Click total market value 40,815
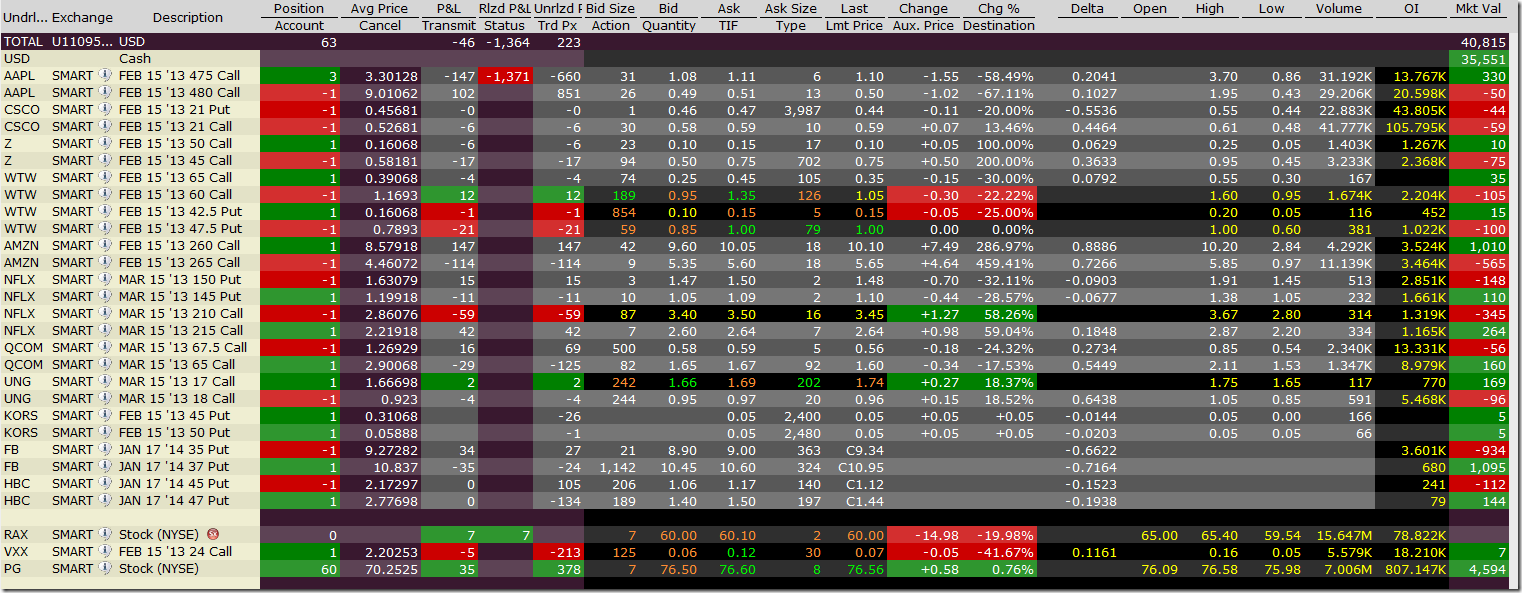Image resolution: width=1522 pixels, height=593 pixels. [1484, 42]
